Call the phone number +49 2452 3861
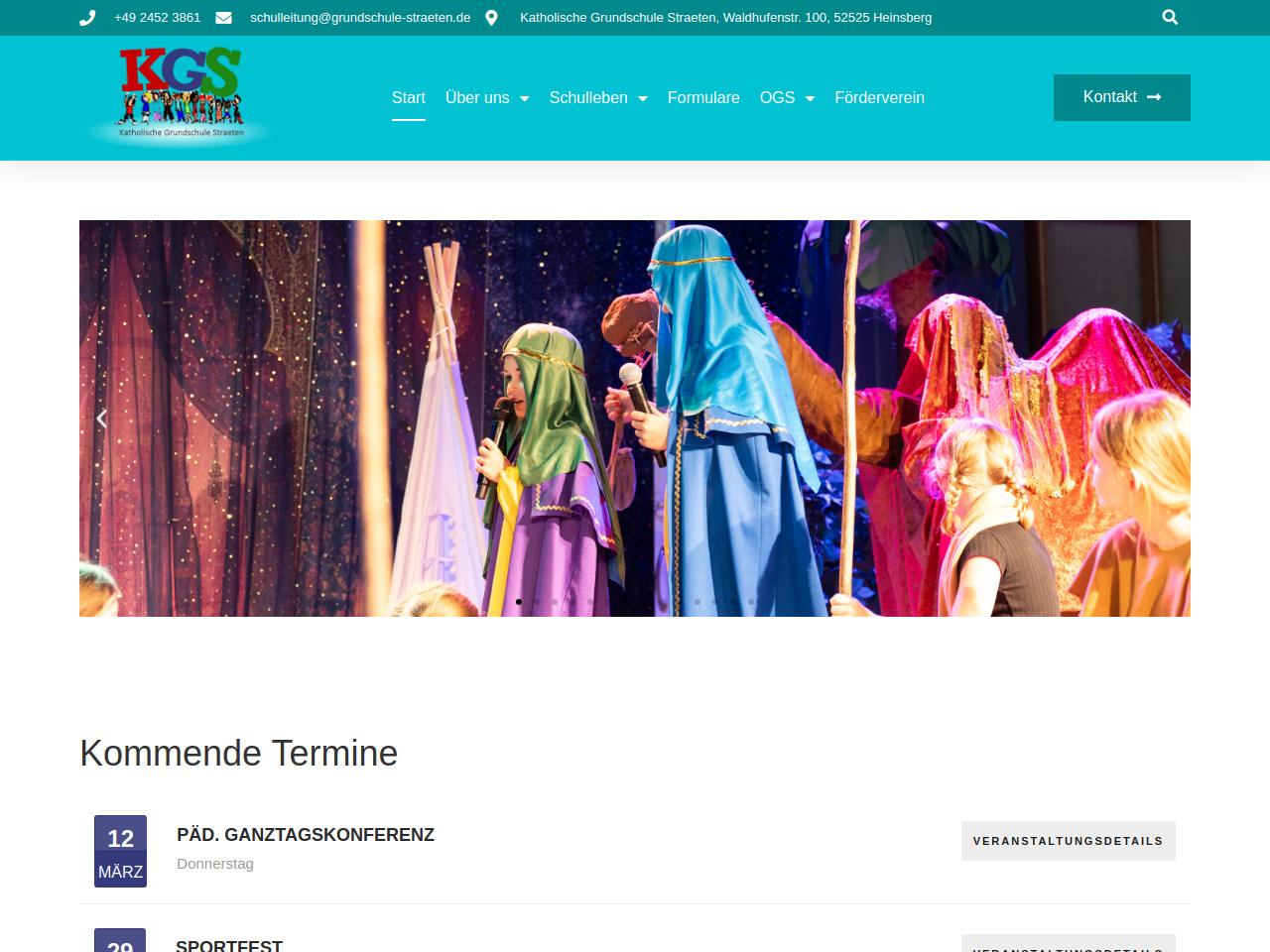Screen dimensions: 1270x952 pos(157,18)
